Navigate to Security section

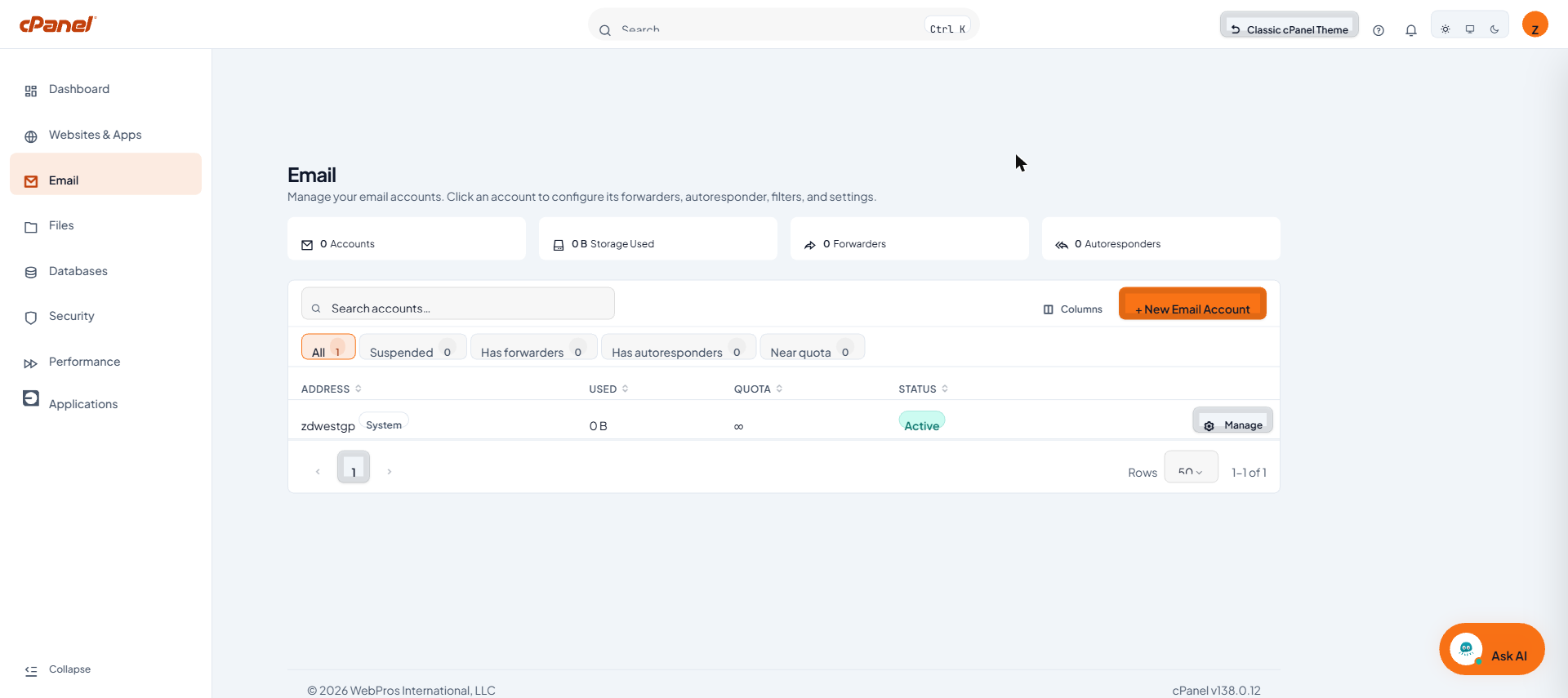pos(105,316)
